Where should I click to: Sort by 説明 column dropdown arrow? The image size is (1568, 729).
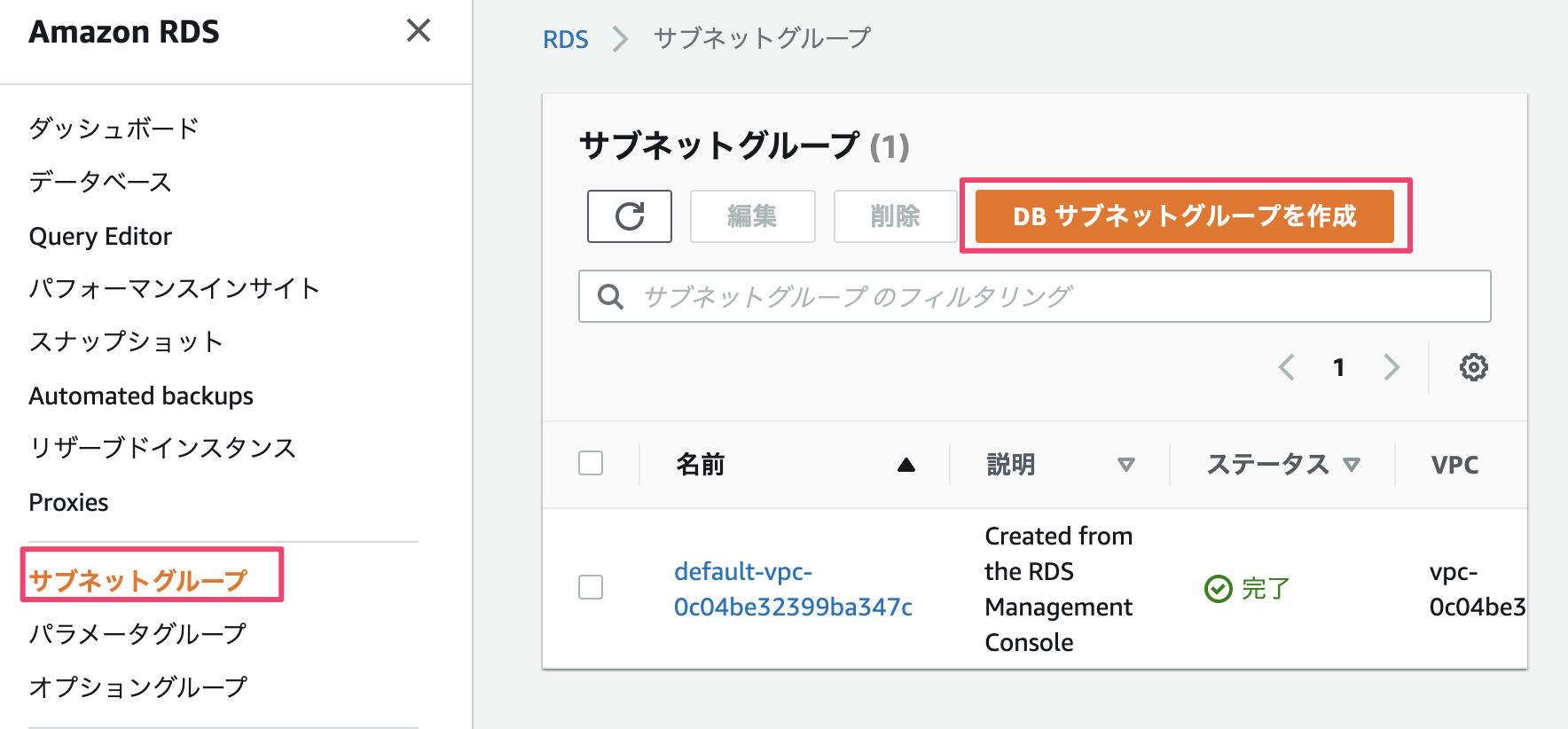[1125, 465]
